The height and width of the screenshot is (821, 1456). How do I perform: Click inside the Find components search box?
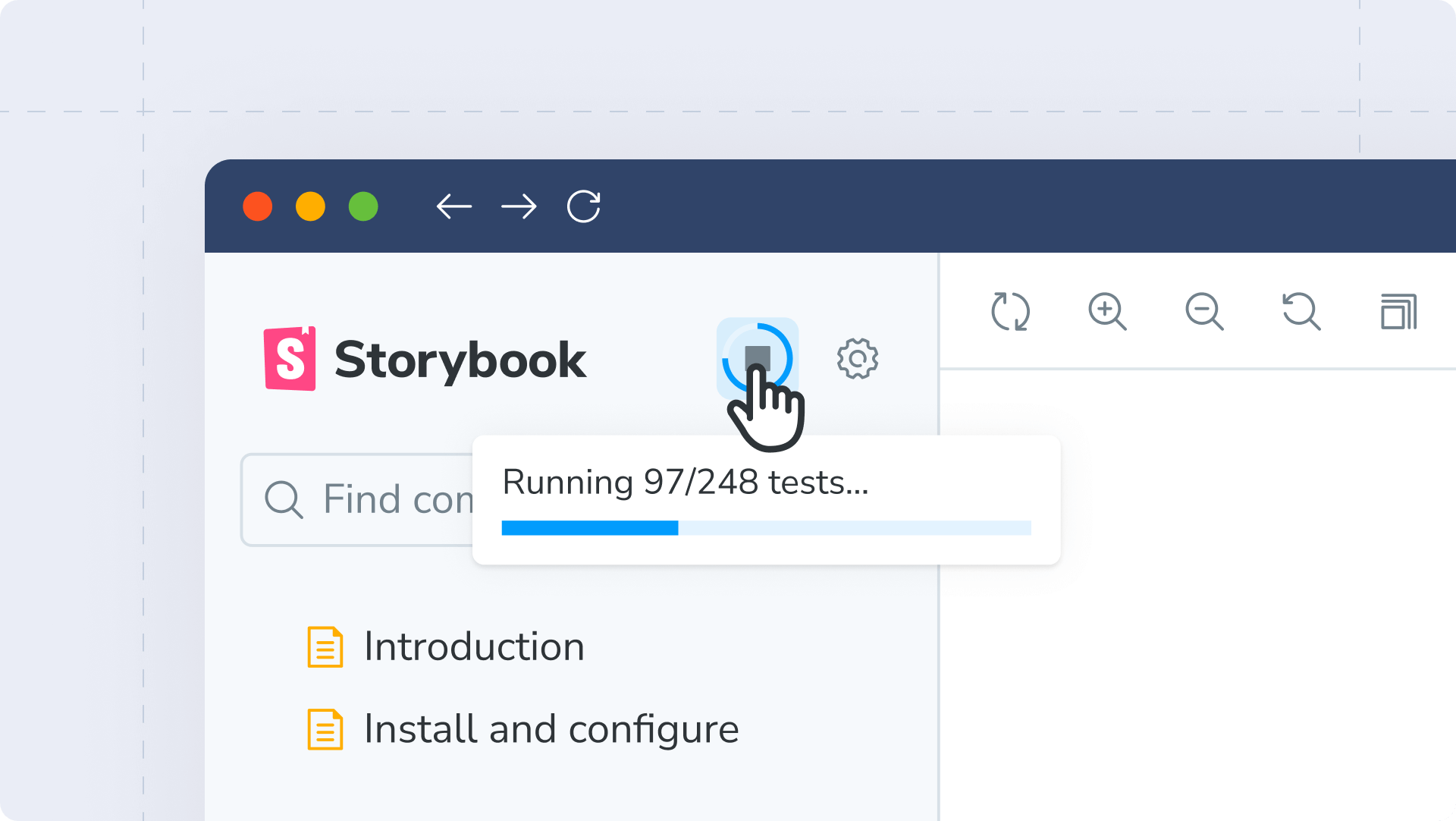coord(394,499)
